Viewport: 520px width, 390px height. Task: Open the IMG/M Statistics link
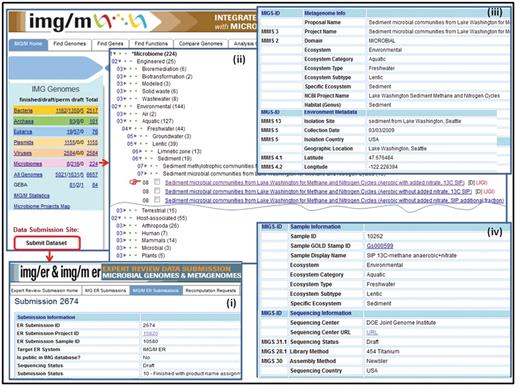pyautogui.click(x=31, y=196)
